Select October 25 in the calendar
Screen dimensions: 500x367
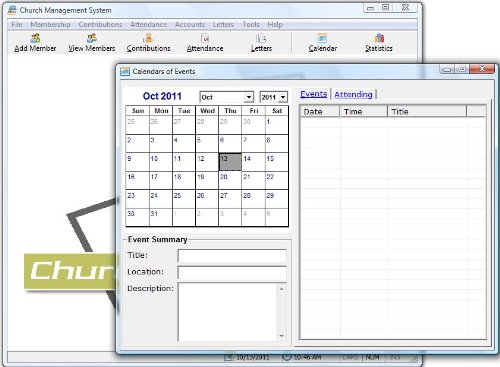184,199
